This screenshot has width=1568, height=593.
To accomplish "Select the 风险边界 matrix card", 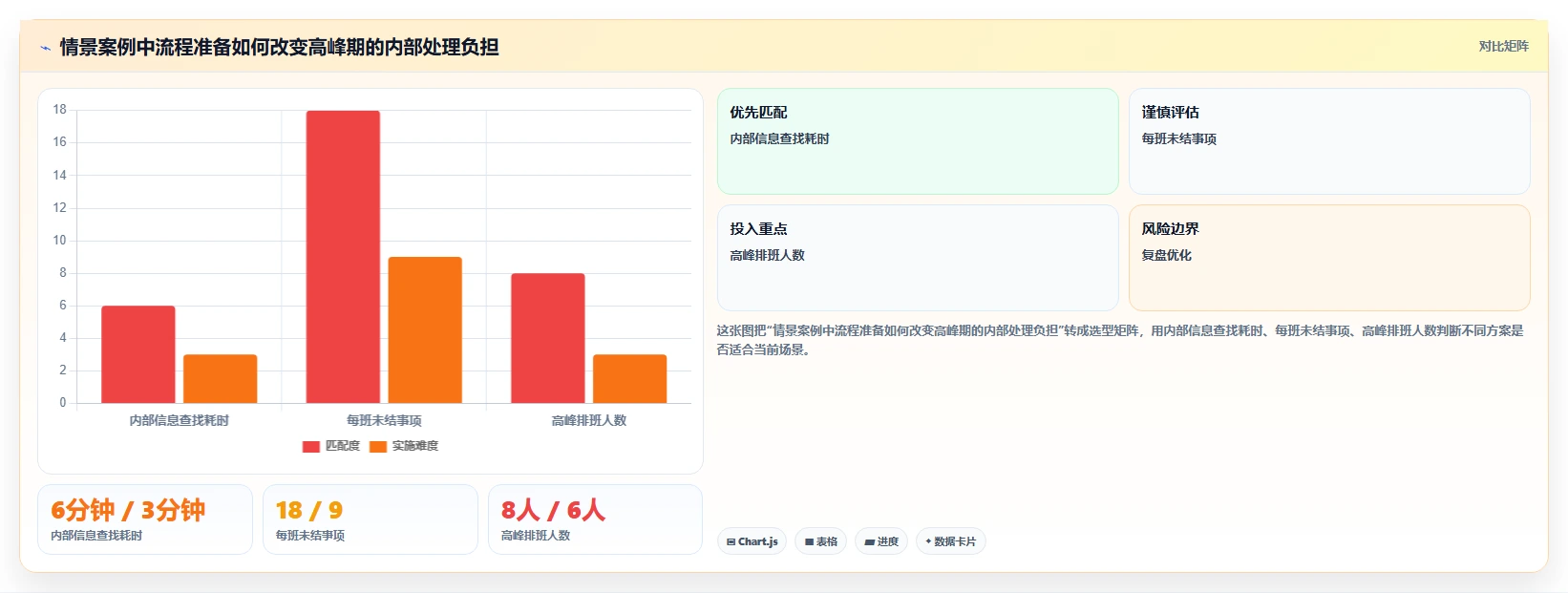I will [1329, 258].
